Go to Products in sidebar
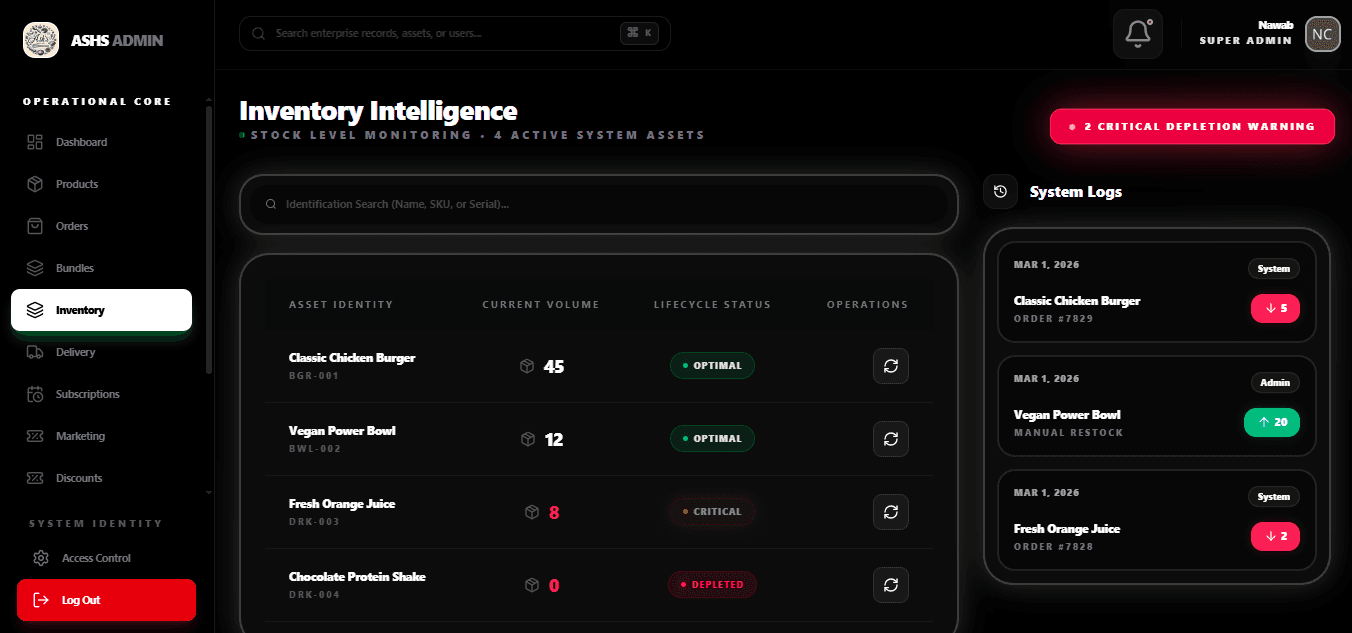Screen dimensions: 1352x633 tap(77, 184)
